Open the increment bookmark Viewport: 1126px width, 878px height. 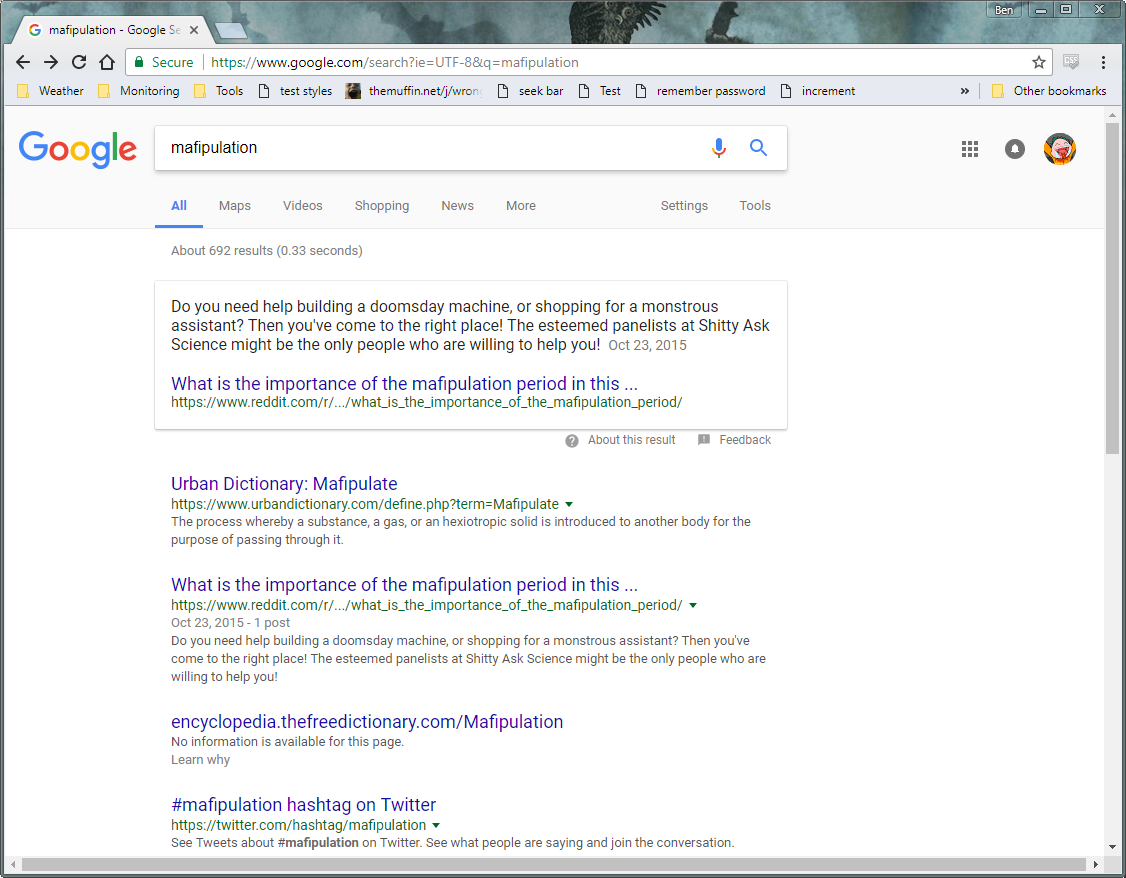[818, 91]
